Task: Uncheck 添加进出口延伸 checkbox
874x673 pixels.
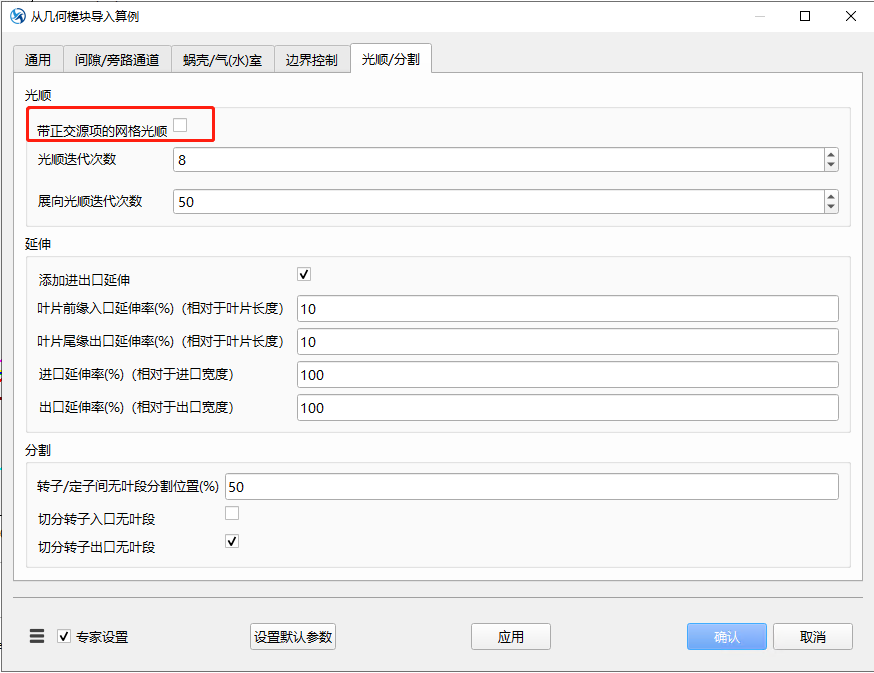Action: click(304, 274)
